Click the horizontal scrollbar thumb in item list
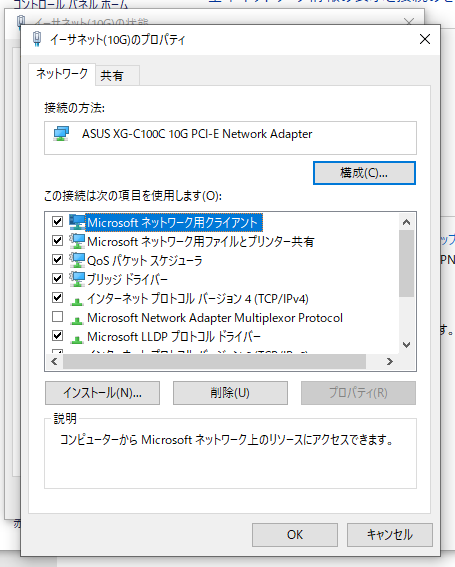The width and height of the screenshot is (455, 567). [x=214, y=362]
